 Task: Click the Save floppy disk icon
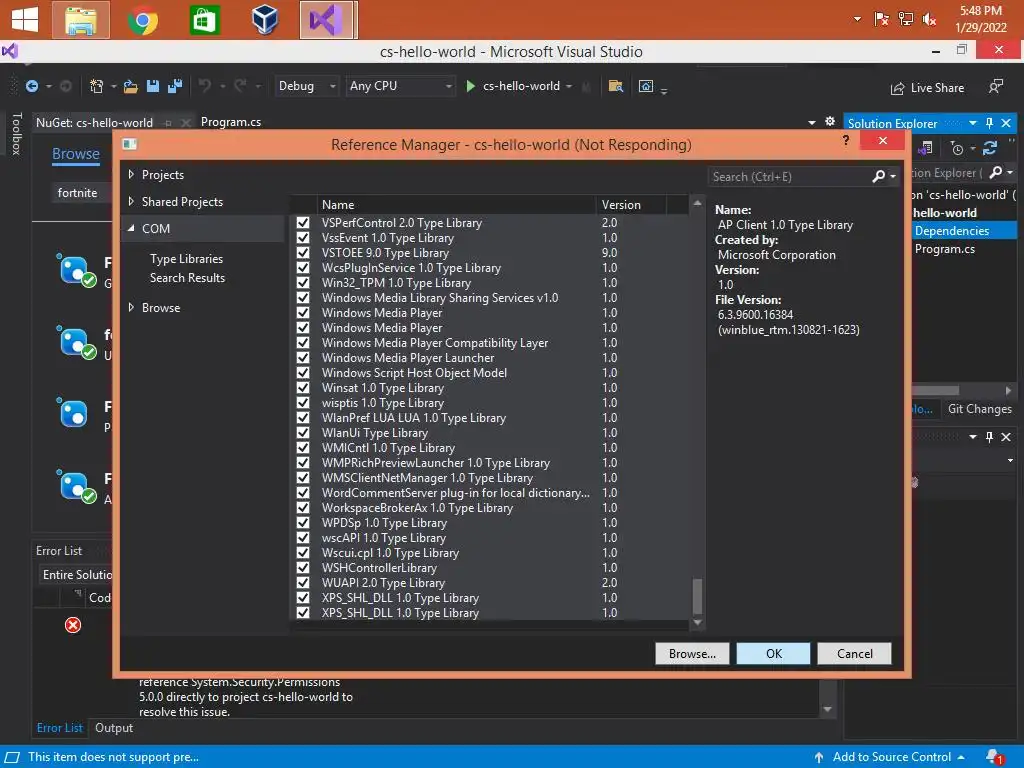point(153,86)
